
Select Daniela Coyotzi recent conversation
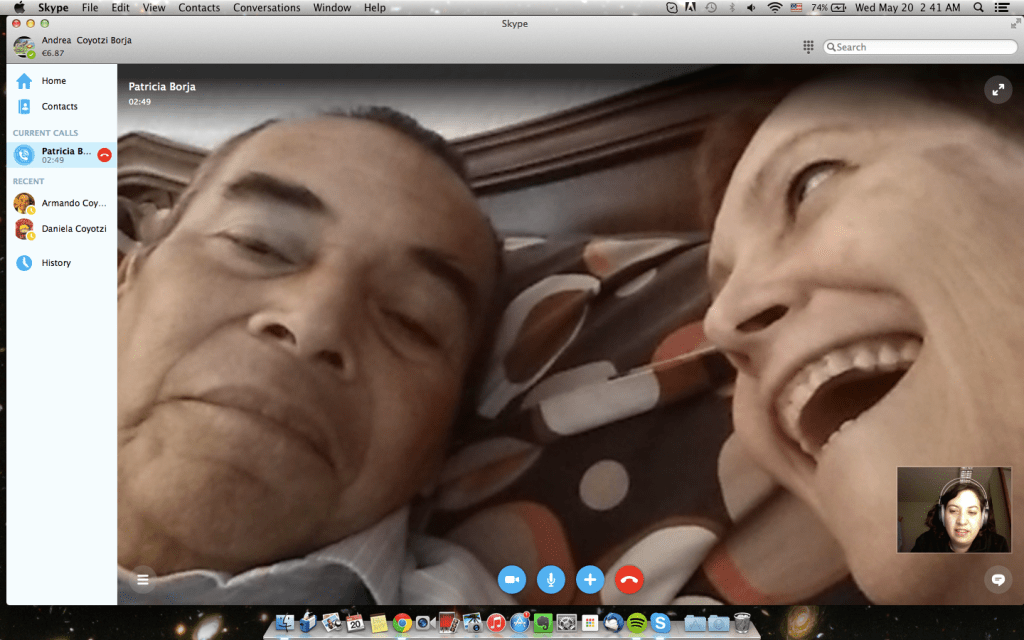point(73,229)
